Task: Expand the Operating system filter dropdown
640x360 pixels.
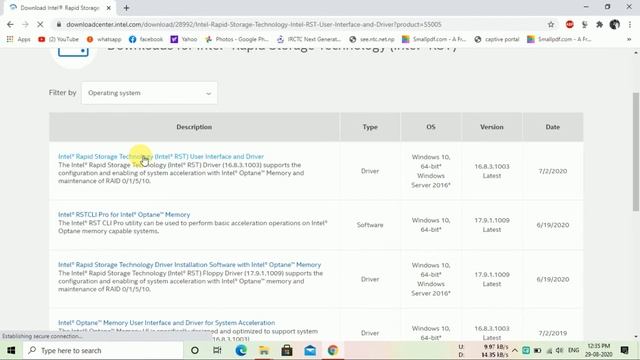Action: click(x=149, y=93)
